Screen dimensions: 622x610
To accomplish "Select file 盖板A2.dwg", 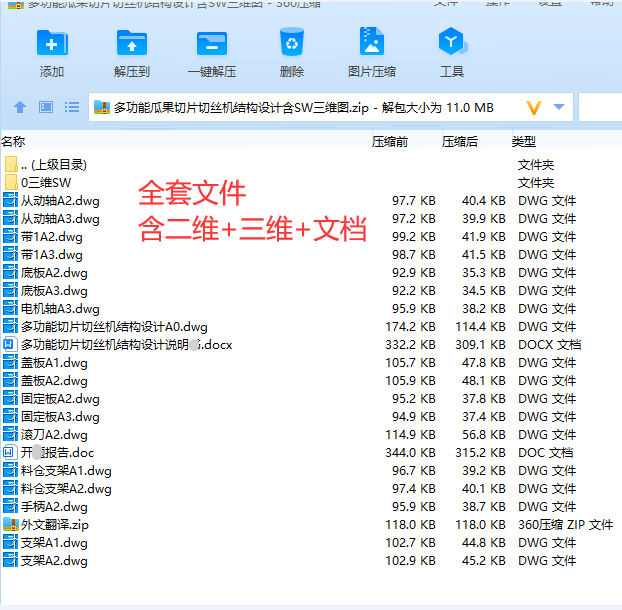I will [54, 381].
